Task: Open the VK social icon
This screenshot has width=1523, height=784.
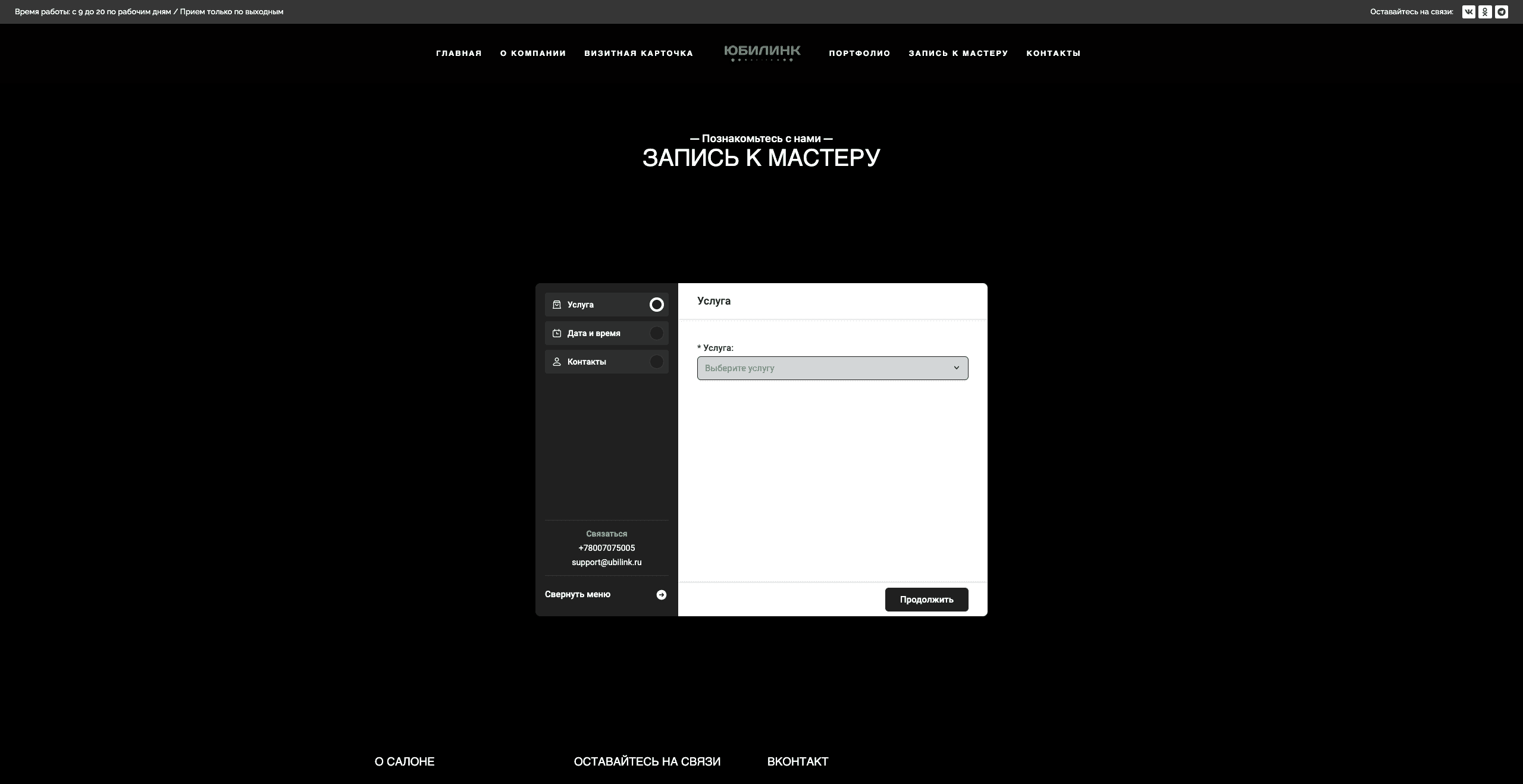Action: click(x=1468, y=12)
